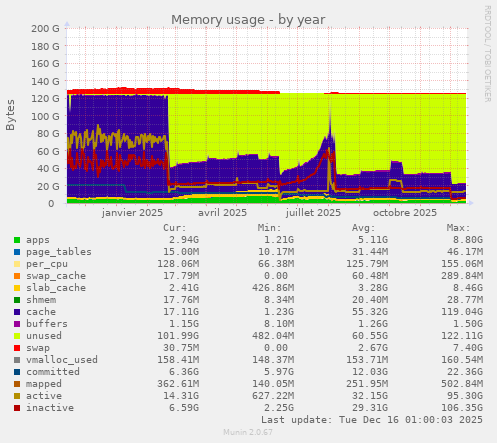Screen dimensions: 497x443
Task: Click the Min: column header
Action: pos(269,228)
